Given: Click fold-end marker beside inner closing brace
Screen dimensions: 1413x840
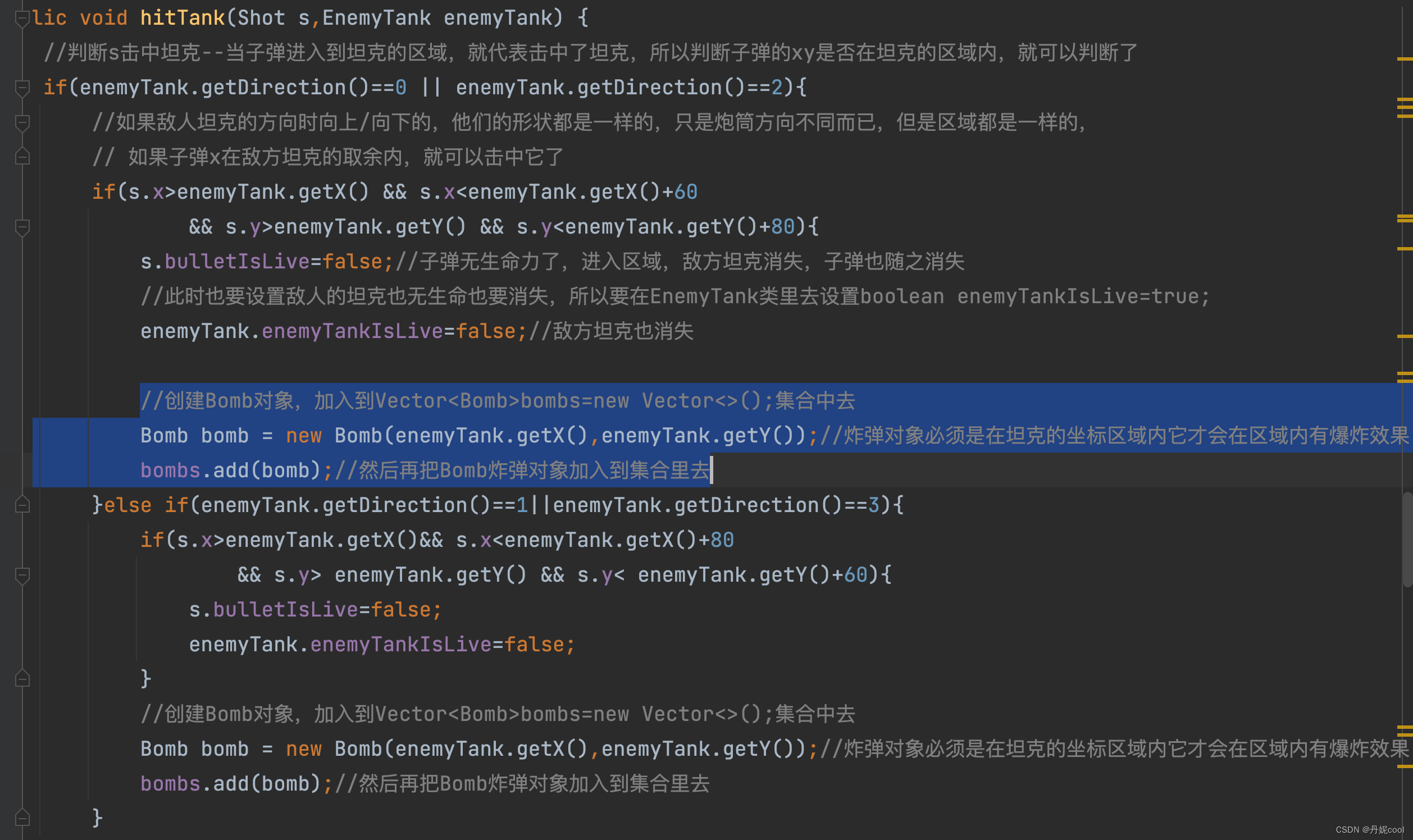Looking at the screenshot, I should tap(22, 678).
